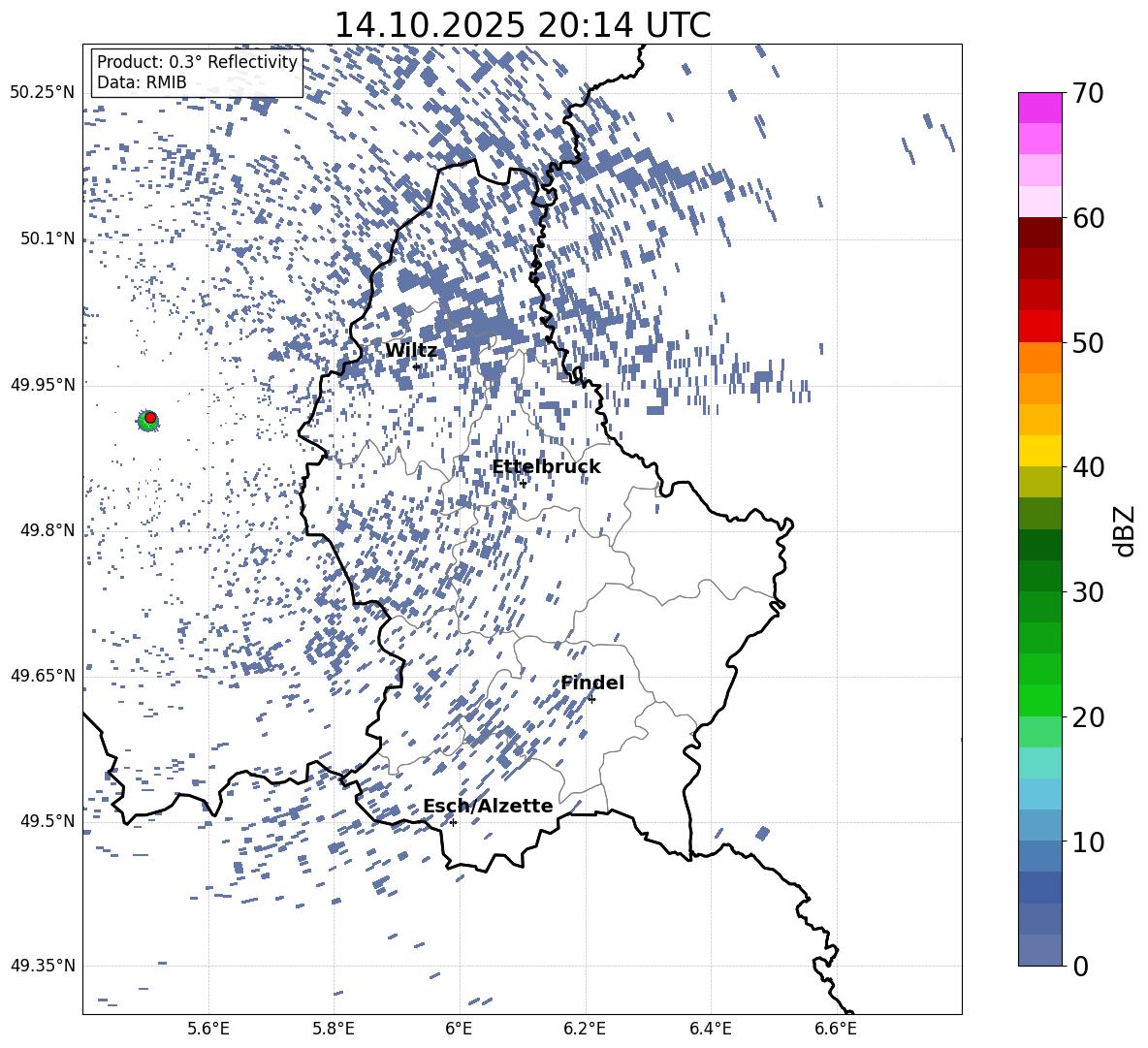
Task: Click the 6.6°E longitude label
Action: point(836,1029)
